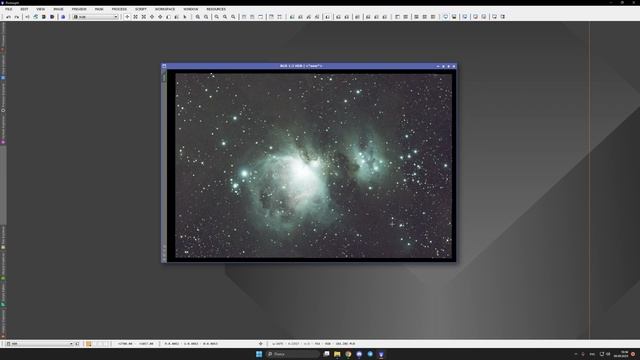Click the PixInsight icon in the Windows taskbar
The height and width of the screenshot is (360, 640).
pyautogui.click(x=381, y=354)
